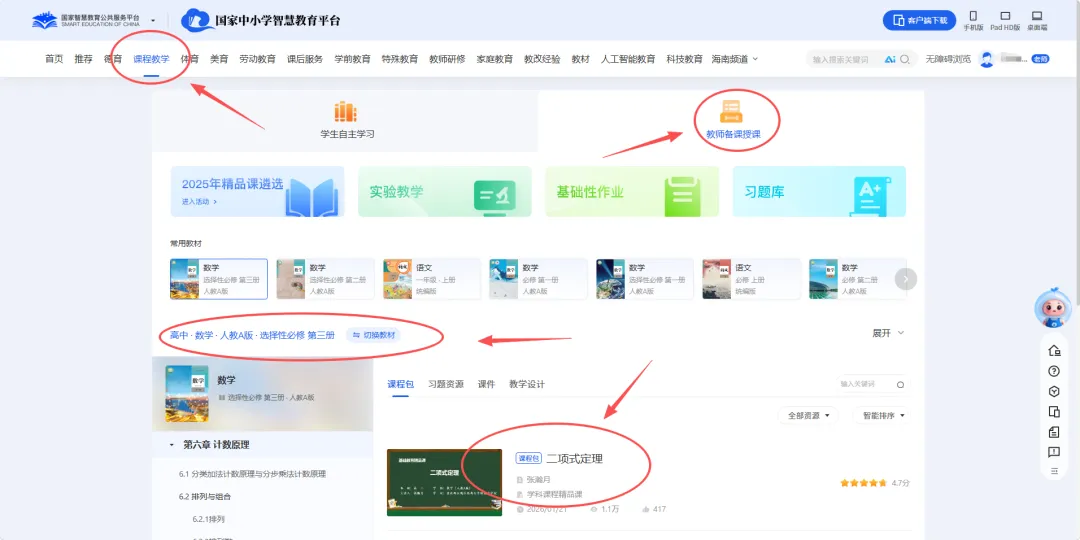Image resolution: width=1080 pixels, height=540 pixels.
Task: Select 语文 必修 上册 textbook card
Action: click(751, 279)
